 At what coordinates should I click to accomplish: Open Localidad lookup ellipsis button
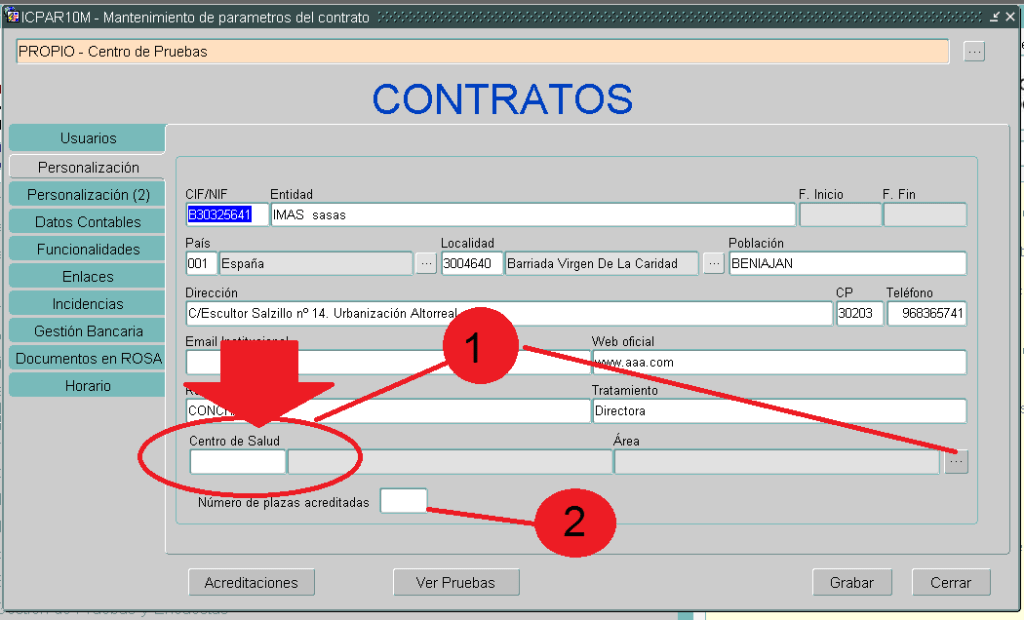(x=714, y=264)
